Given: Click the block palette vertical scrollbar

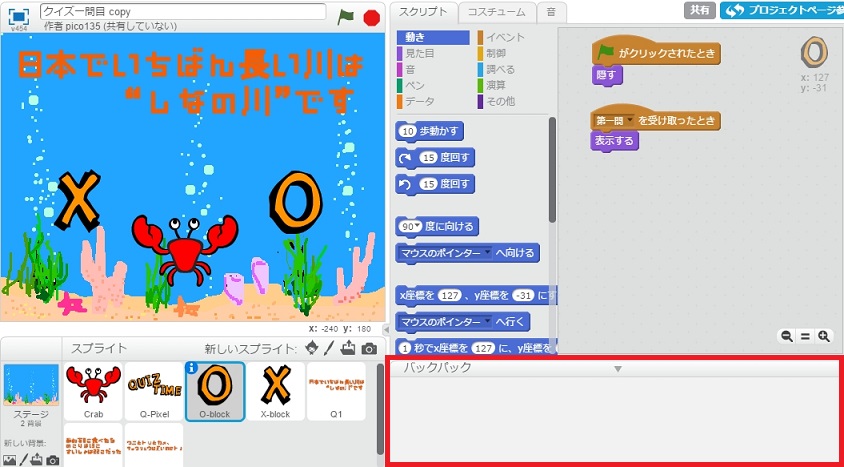Looking at the screenshot, I should point(552,169).
